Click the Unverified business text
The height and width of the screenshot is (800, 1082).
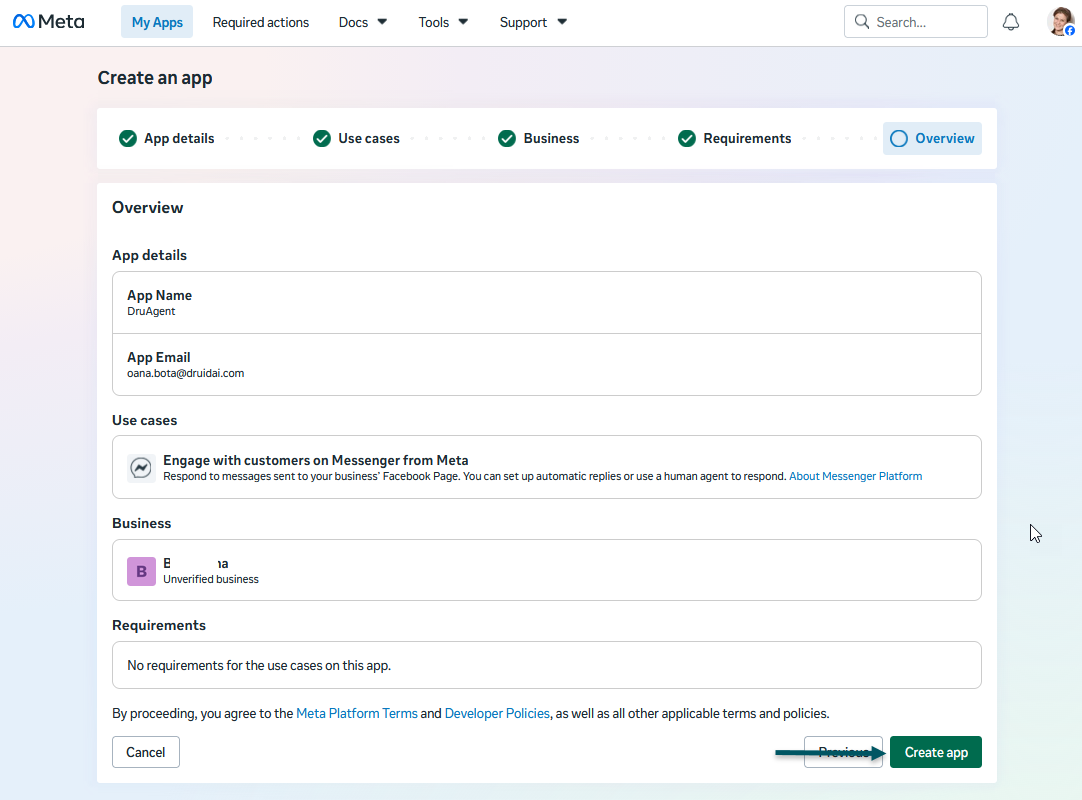pos(211,579)
